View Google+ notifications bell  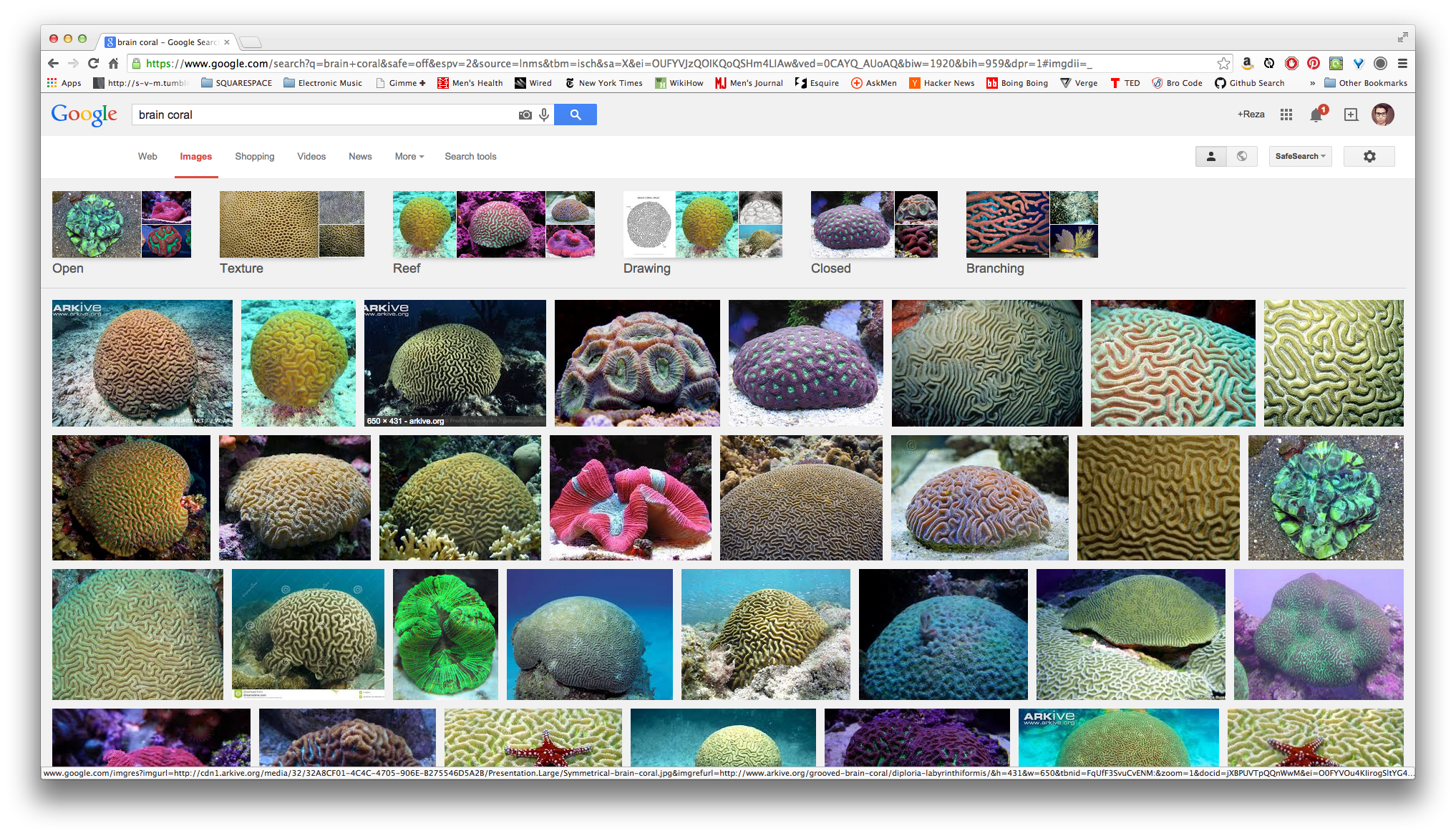pos(1317,115)
